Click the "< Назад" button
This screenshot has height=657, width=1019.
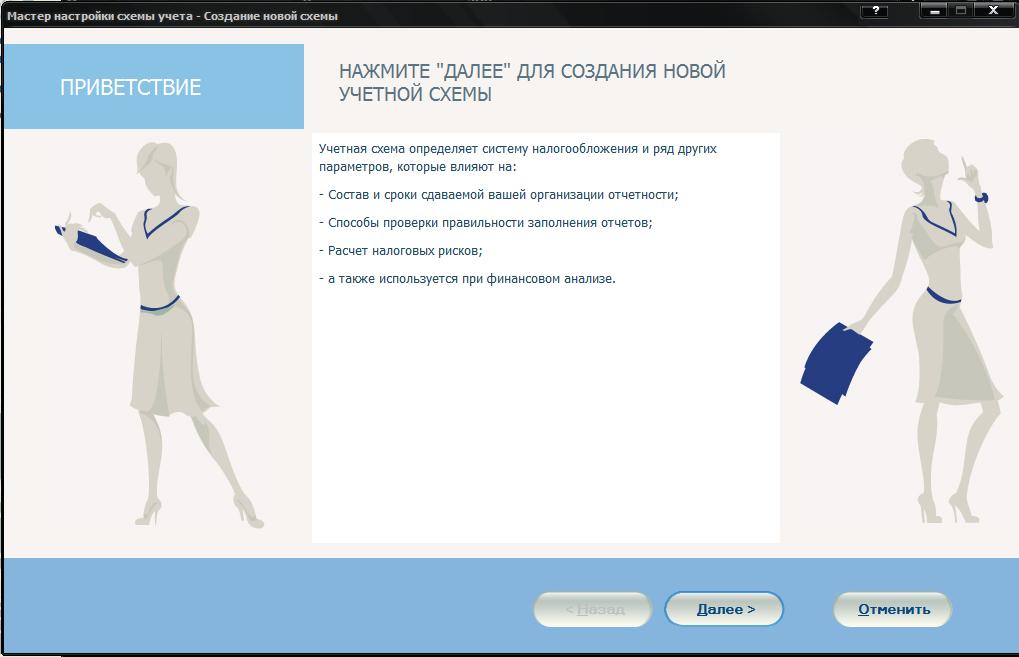593,610
